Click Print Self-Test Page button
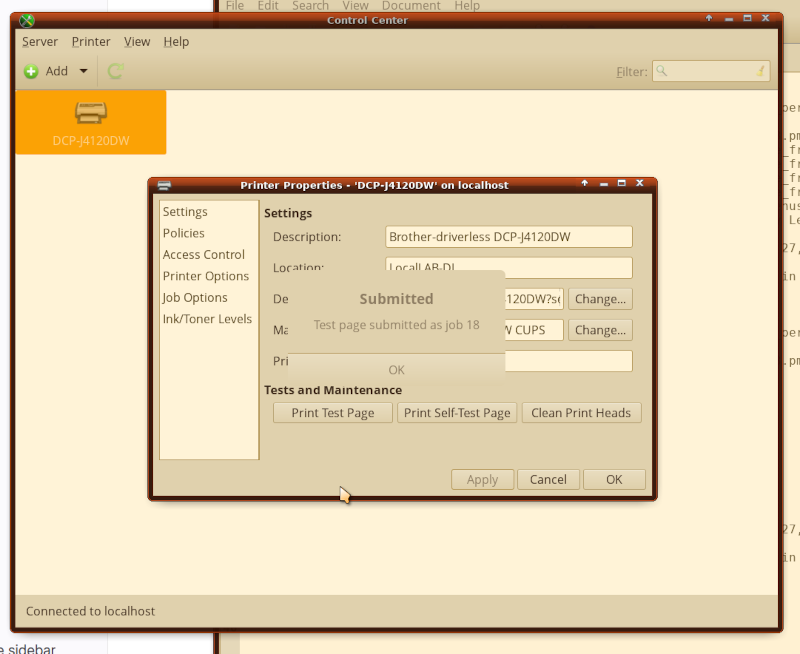This screenshot has width=800, height=654. click(x=457, y=413)
